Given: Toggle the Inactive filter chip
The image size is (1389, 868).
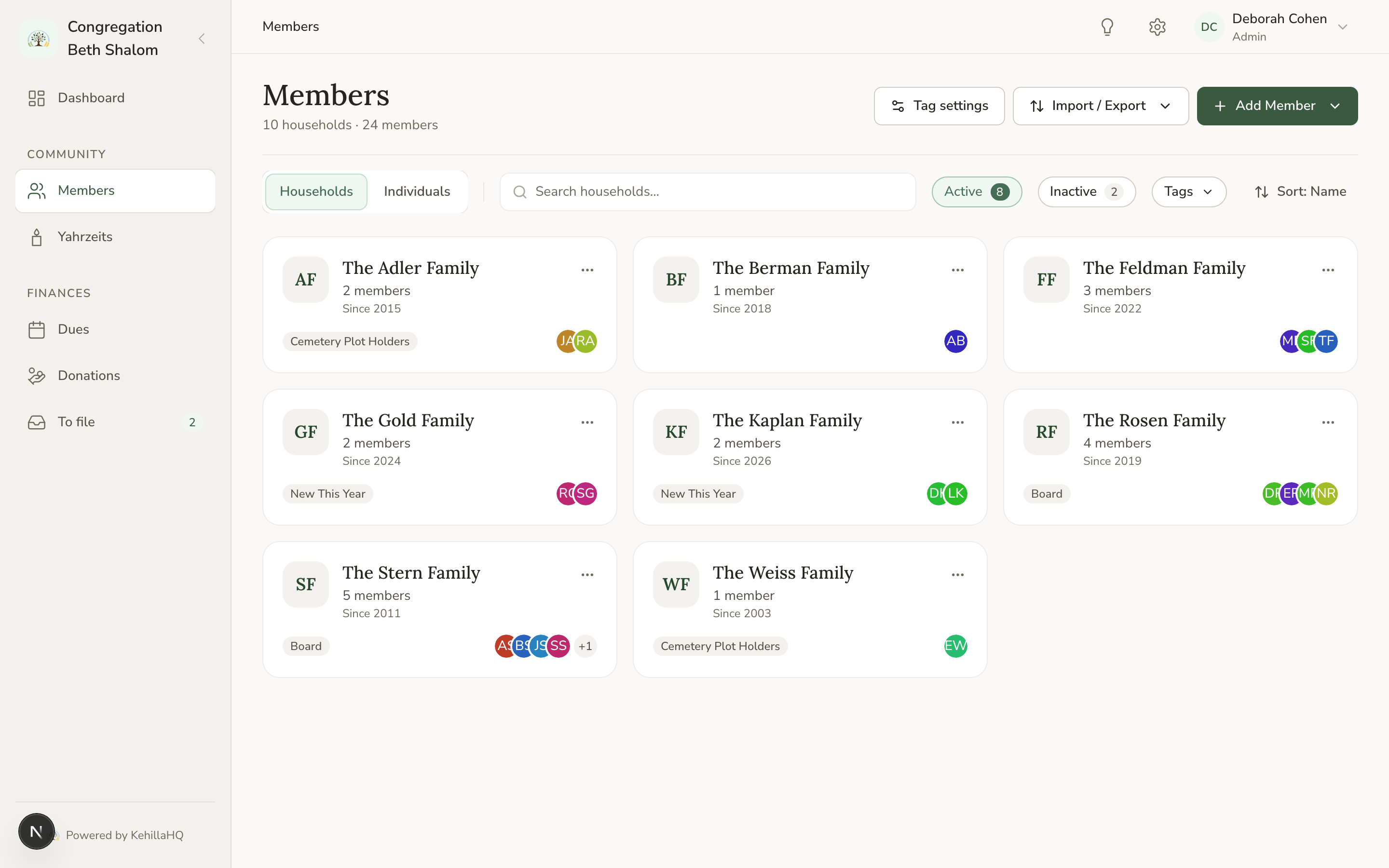Looking at the screenshot, I should (x=1086, y=192).
